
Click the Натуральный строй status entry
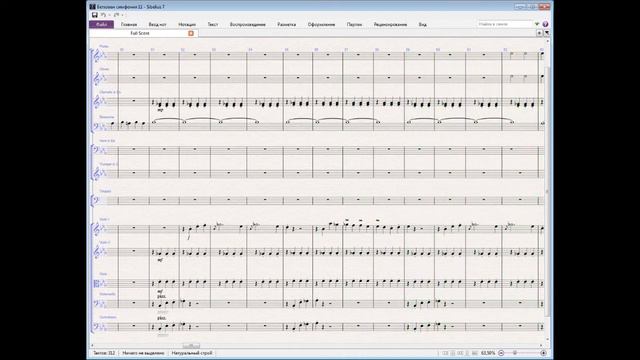tap(192, 353)
